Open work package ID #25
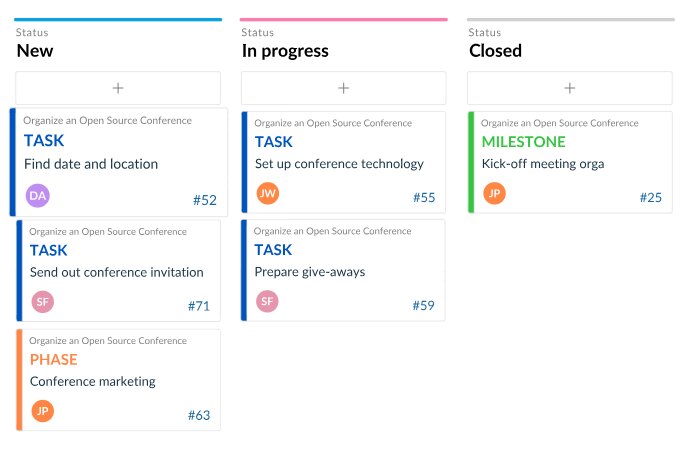The height and width of the screenshot is (456, 687). click(651, 198)
